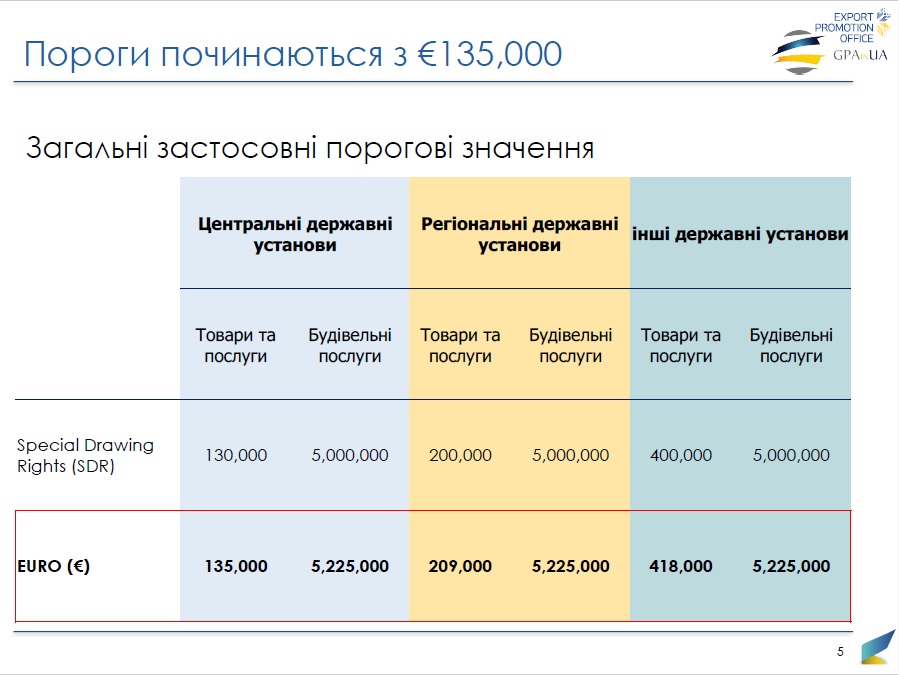Select the 'EURO (€)' row label

[x=54, y=566]
